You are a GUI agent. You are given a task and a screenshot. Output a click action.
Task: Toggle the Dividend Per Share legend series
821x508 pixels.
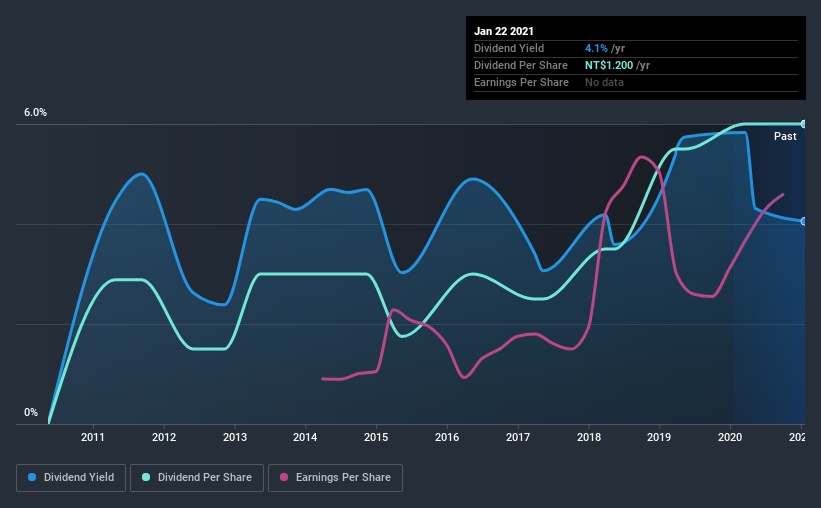(197, 478)
